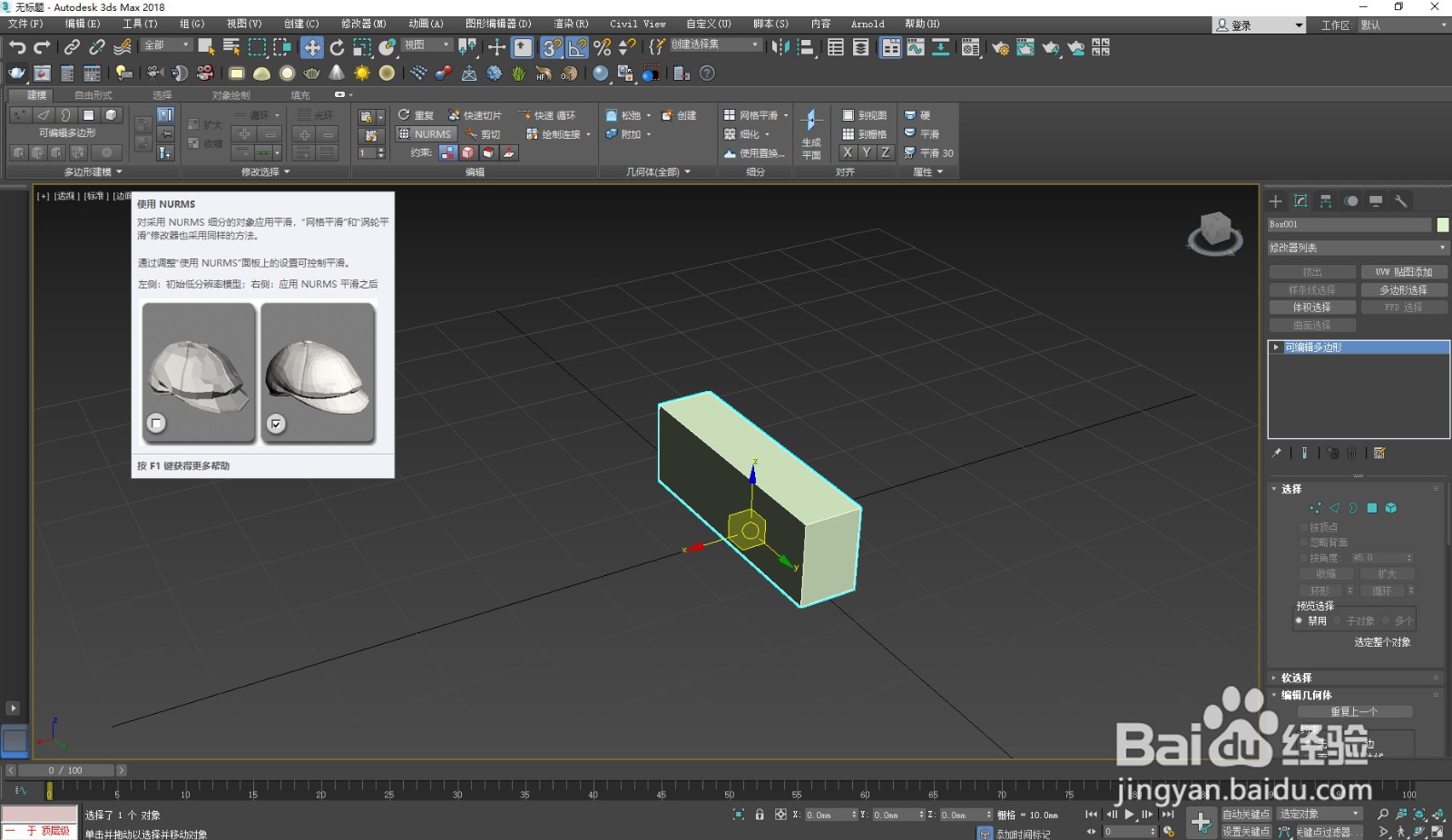
Task: Open reference coordinate 视图 dropdown
Action: tap(426, 44)
